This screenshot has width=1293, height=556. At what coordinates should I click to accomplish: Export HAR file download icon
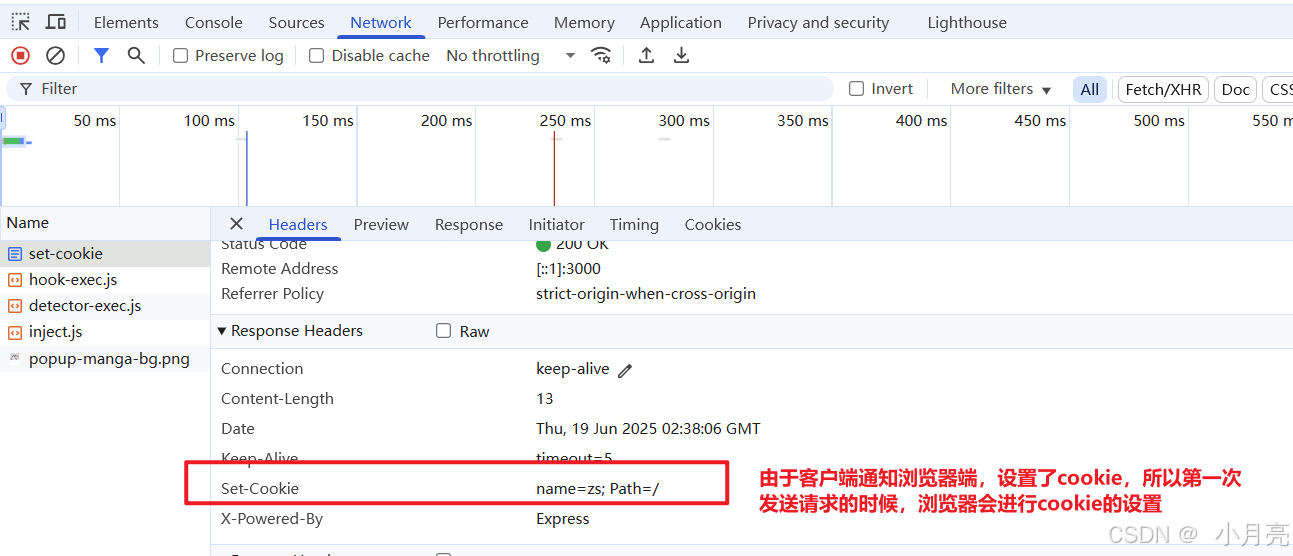coord(681,56)
